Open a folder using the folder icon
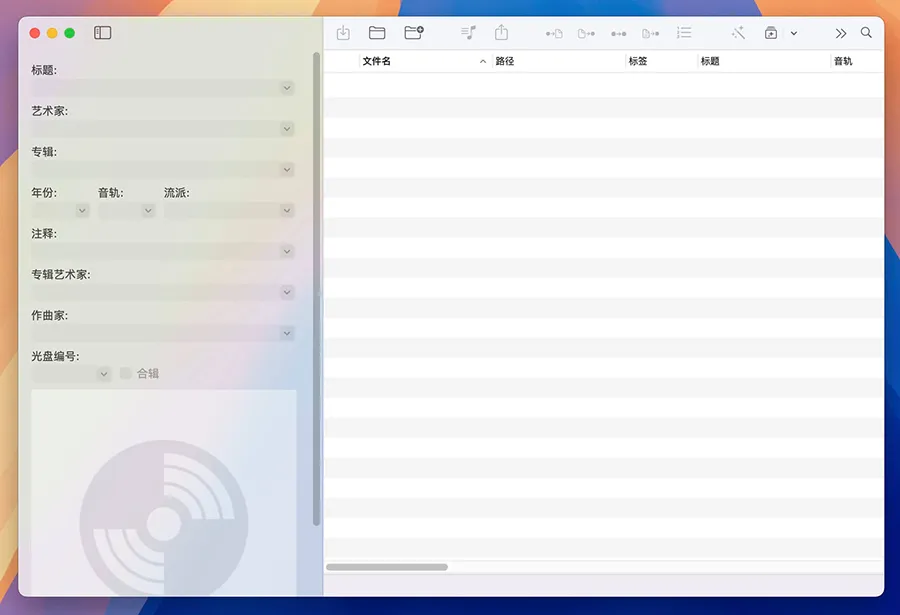Viewport: 900px width, 615px height. tap(377, 33)
